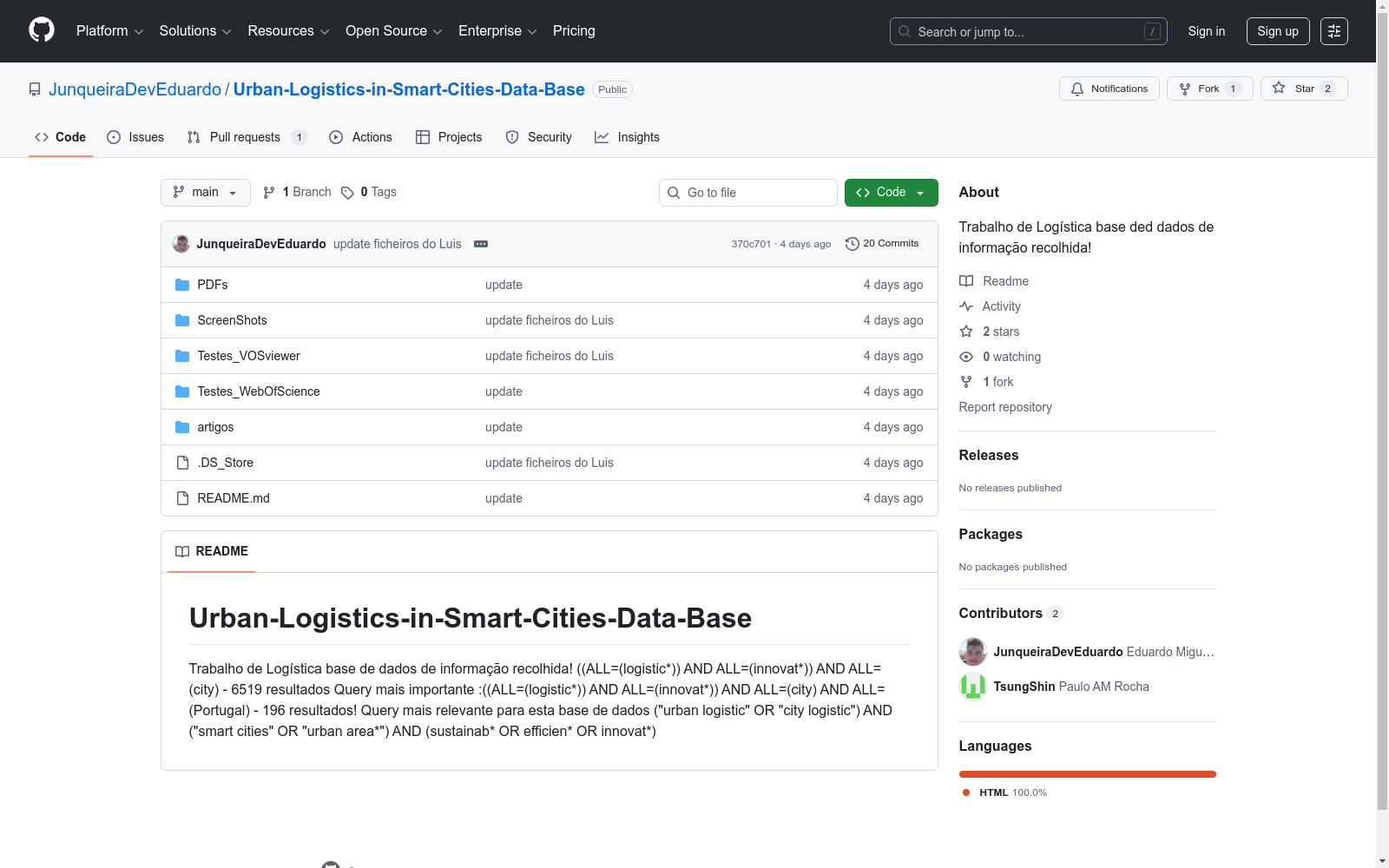The width and height of the screenshot is (1389, 868).
Task: Click the .DS_Store file icon
Action: pos(182,463)
